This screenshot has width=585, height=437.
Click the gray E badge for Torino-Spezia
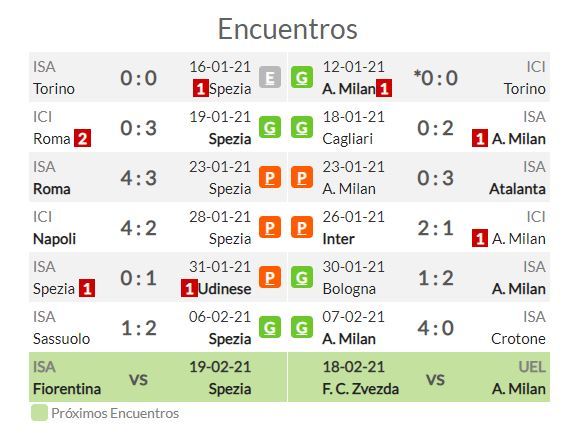pyautogui.click(x=270, y=77)
